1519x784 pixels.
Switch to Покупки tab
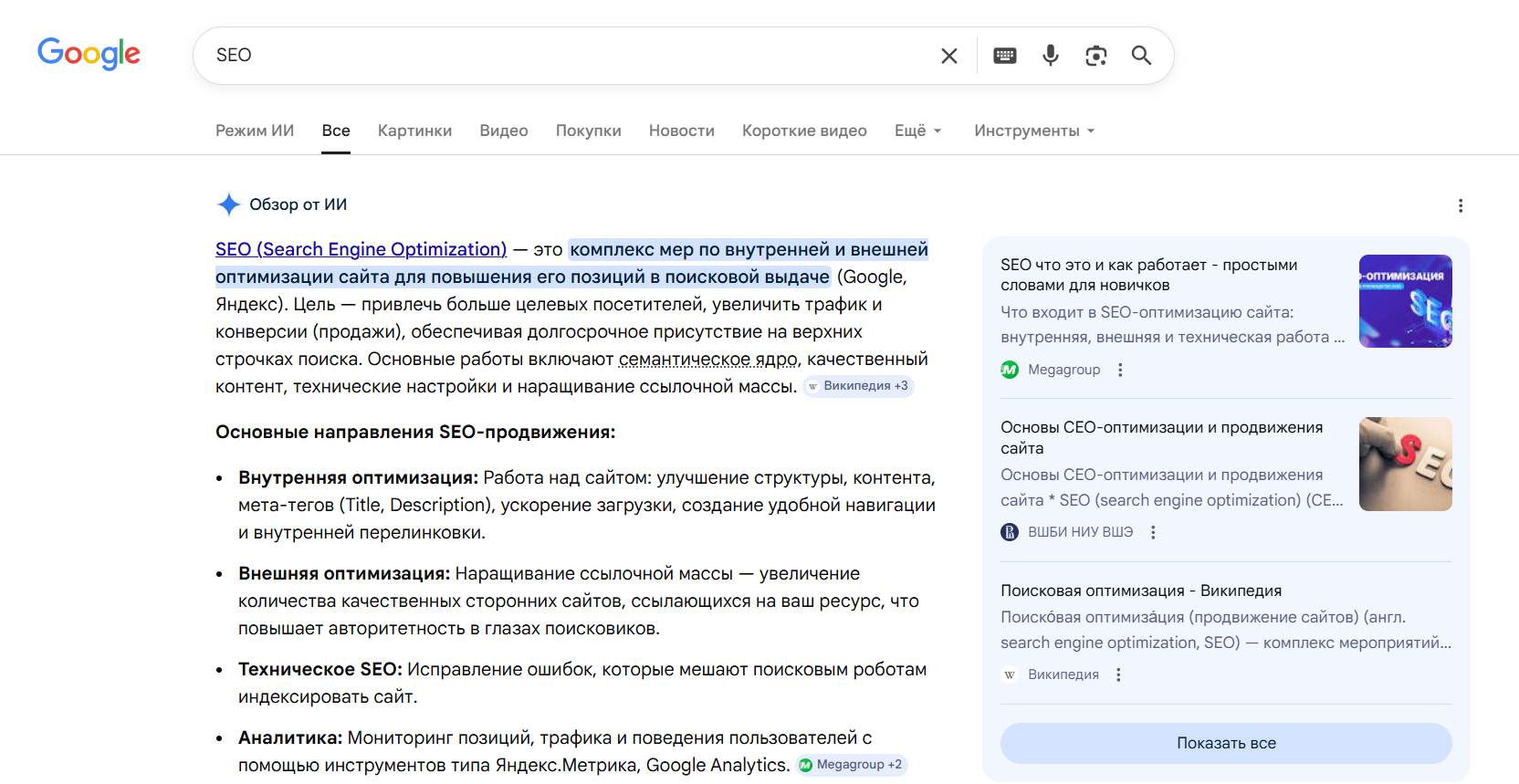(x=589, y=131)
